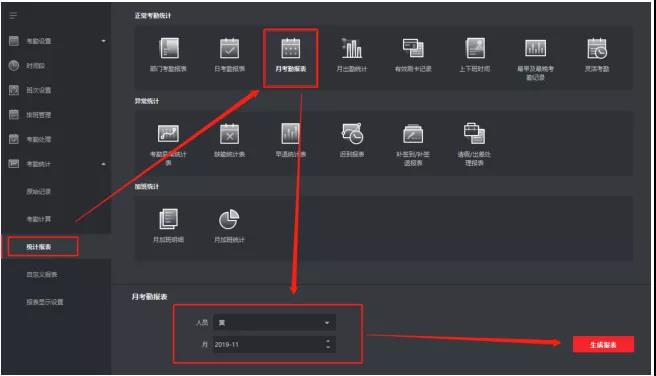The height and width of the screenshot is (376, 656).
Task: Select 考勤计算 in sidebar submenu
Action: pyautogui.click(x=38, y=219)
